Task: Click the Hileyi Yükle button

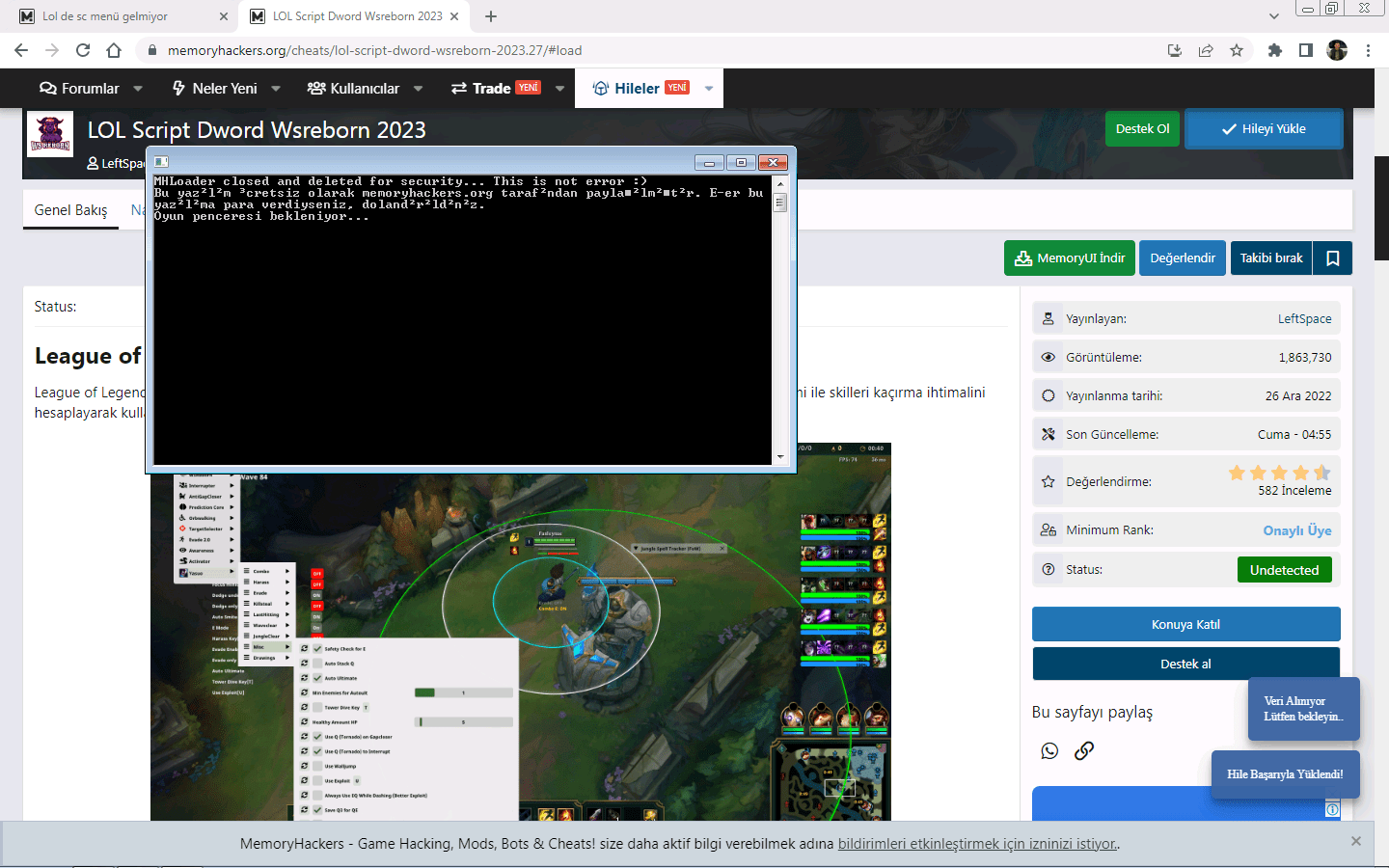Action: click(1264, 128)
